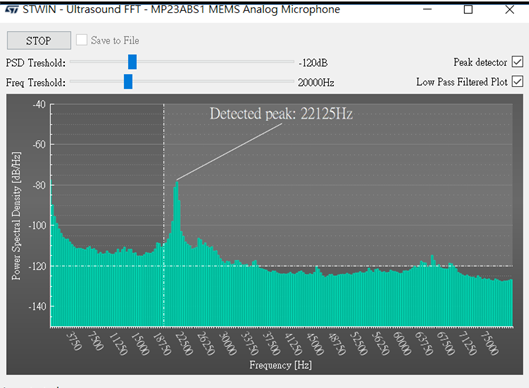The image size is (529, 388).
Task: Click the PSD Treshold slider handle
Action: [132, 62]
